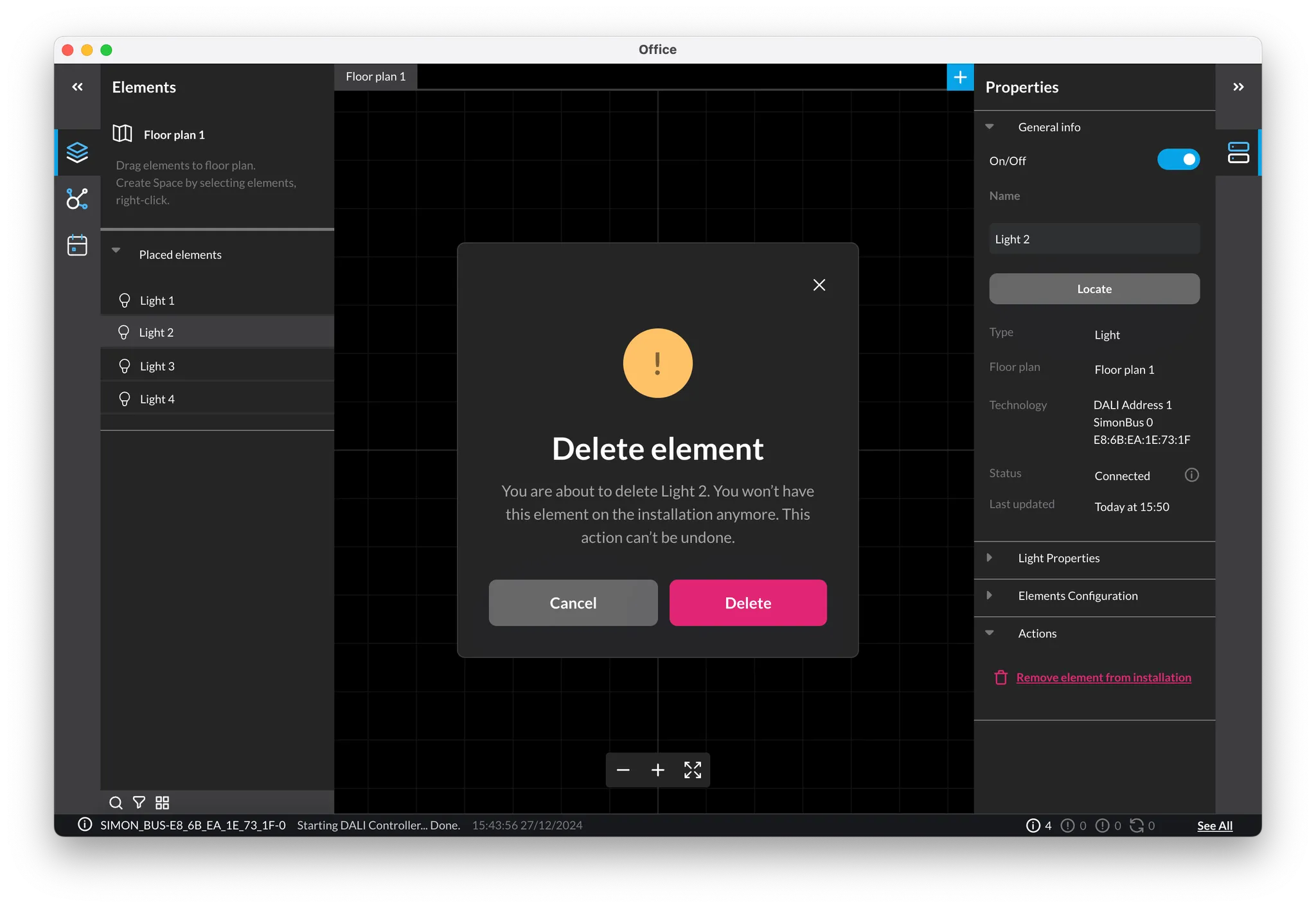Open the See All notifications link
The width and height of the screenshot is (1316, 908).
pyautogui.click(x=1214, y=826)
